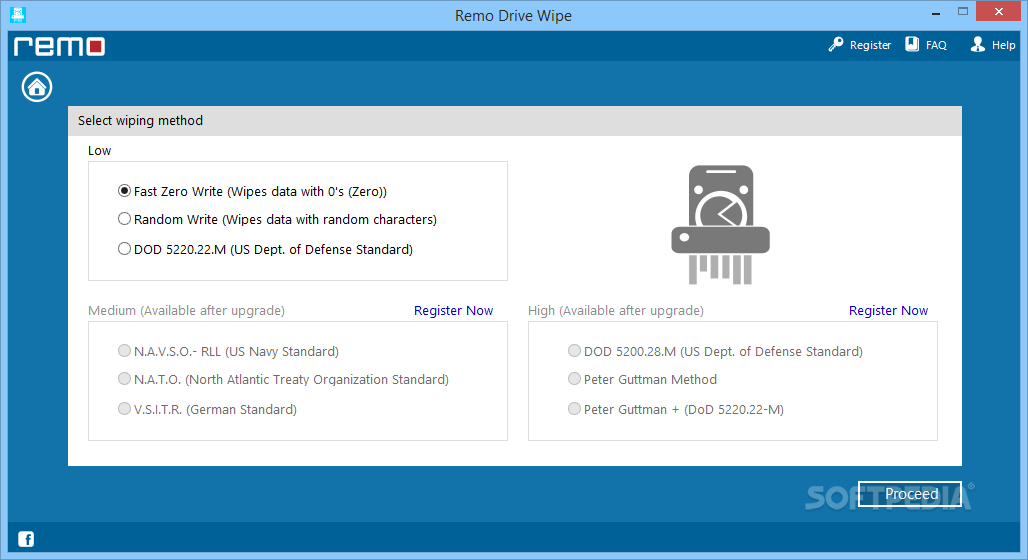This screenshot has height=560, width=1028.
Task: Click the drive shredder illustration
Action: click(x=721, y=225)
